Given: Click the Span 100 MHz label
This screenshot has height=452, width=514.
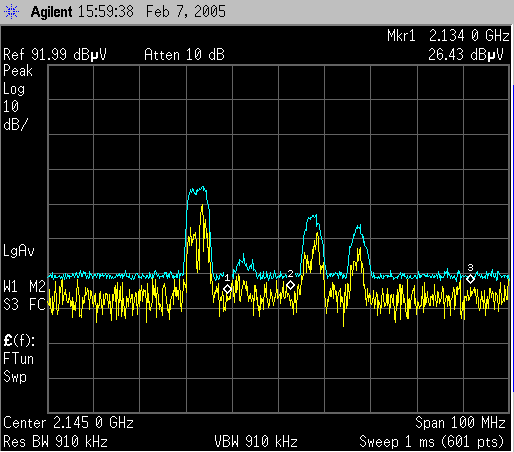Looking at the screenshot, I should tap(460, 423).
